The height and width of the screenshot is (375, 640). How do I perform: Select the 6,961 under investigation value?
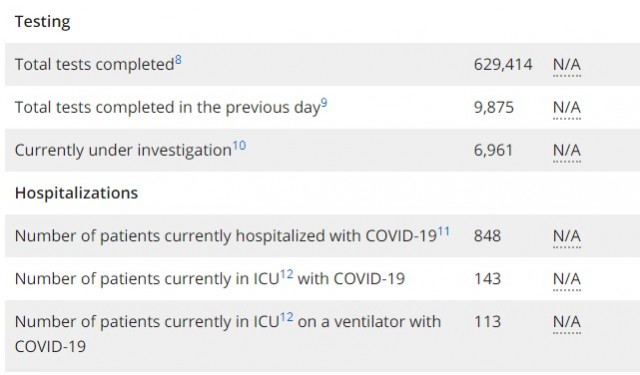pyautogui.click(x=493, y=151)
